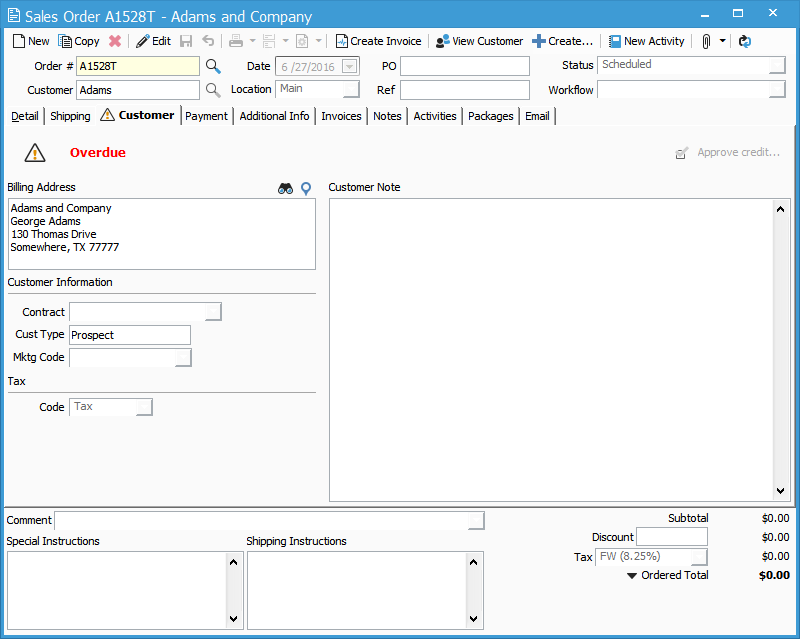
Task: Open the Additional Info tab
Action: [274, 116]
